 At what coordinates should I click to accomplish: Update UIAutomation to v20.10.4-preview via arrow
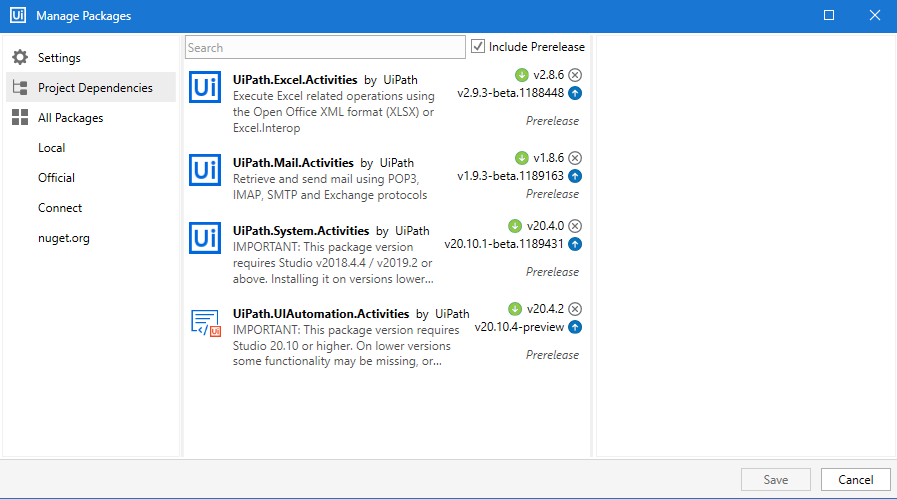(x=575, y=327)
